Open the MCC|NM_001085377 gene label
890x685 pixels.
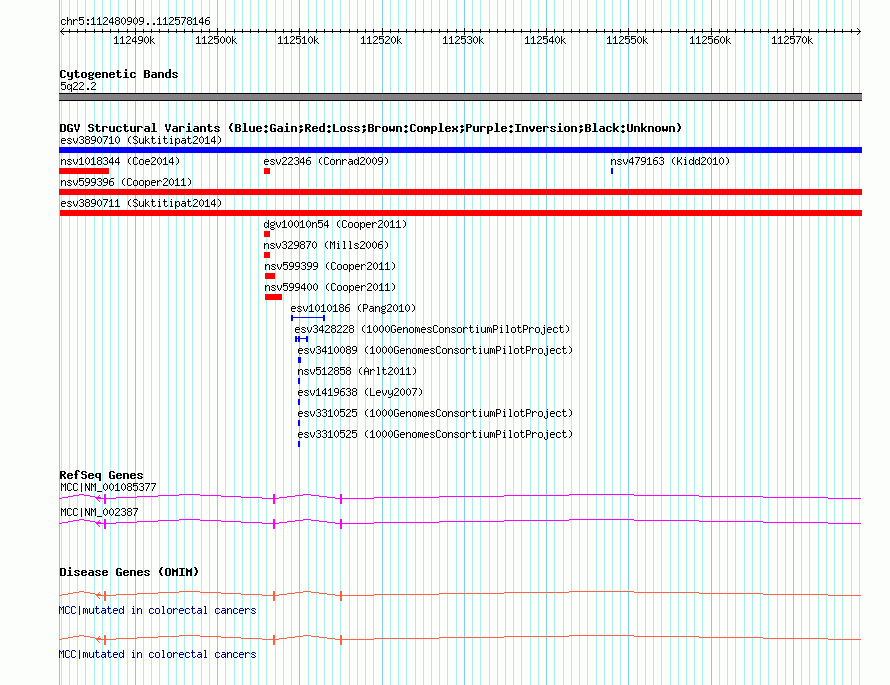pos(108,488)
